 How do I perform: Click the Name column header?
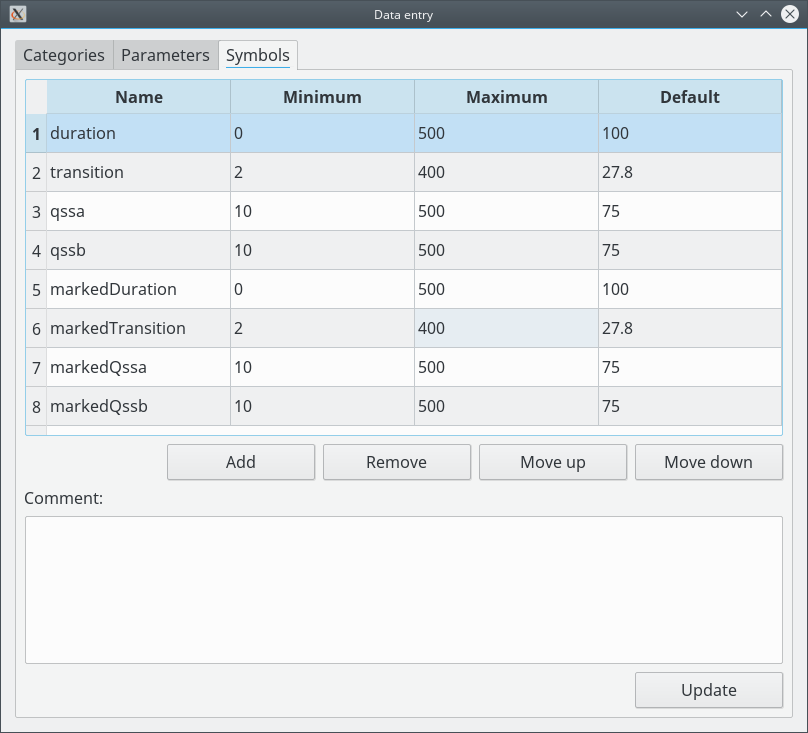139,97
